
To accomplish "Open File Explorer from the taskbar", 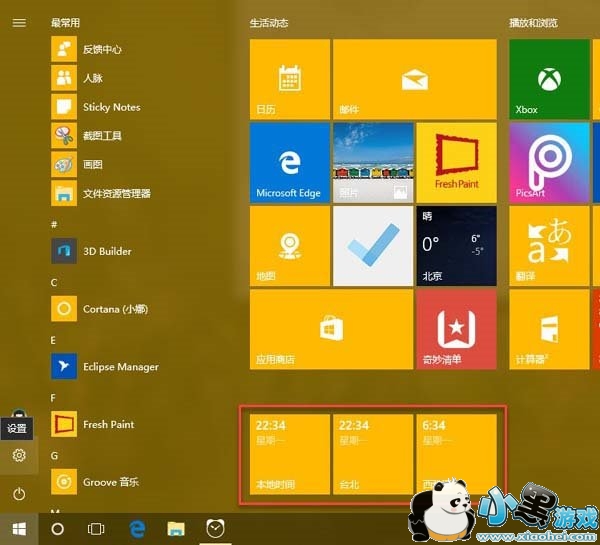I will [176, 529].
